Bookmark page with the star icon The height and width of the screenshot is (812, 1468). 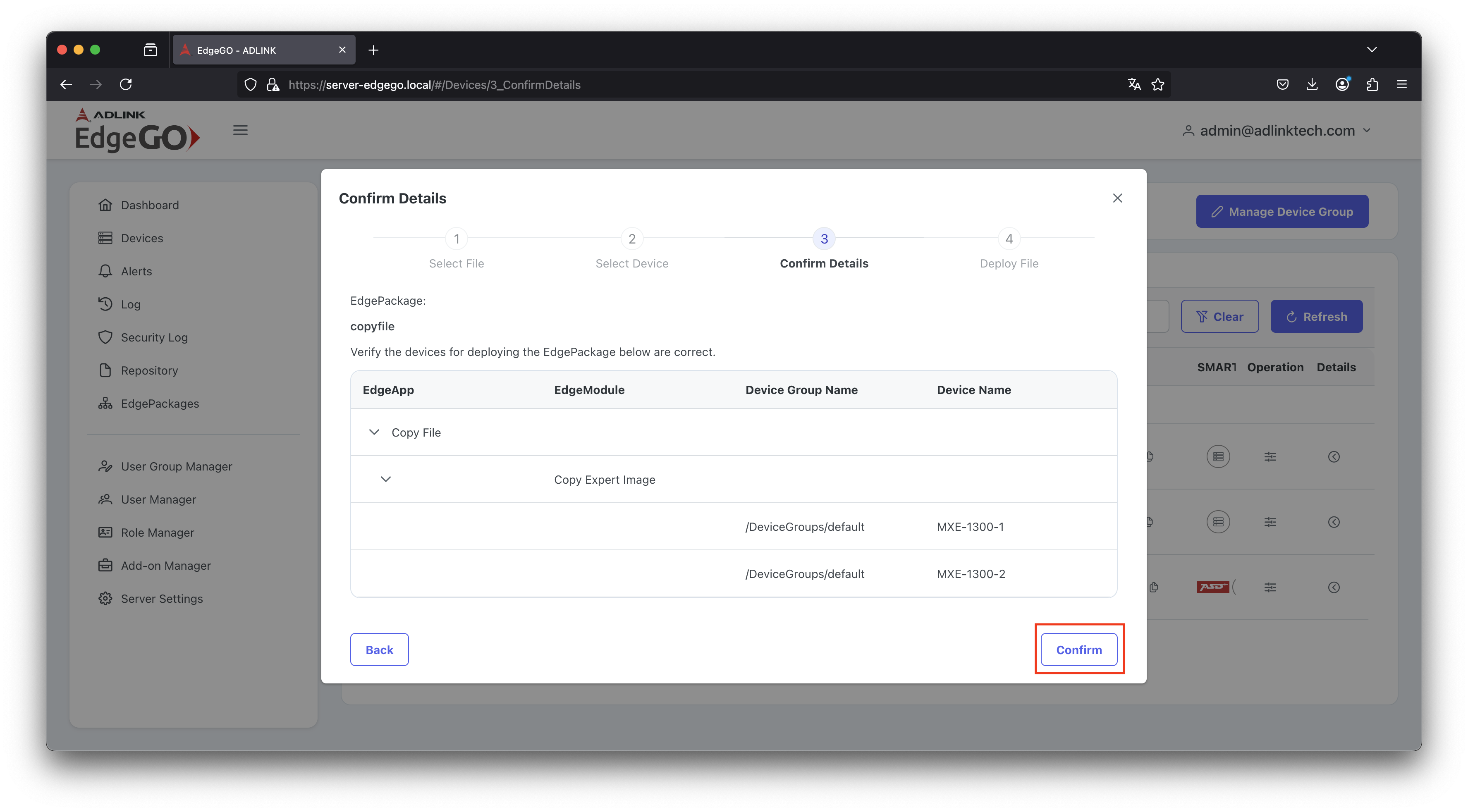tap(1157, 84)
